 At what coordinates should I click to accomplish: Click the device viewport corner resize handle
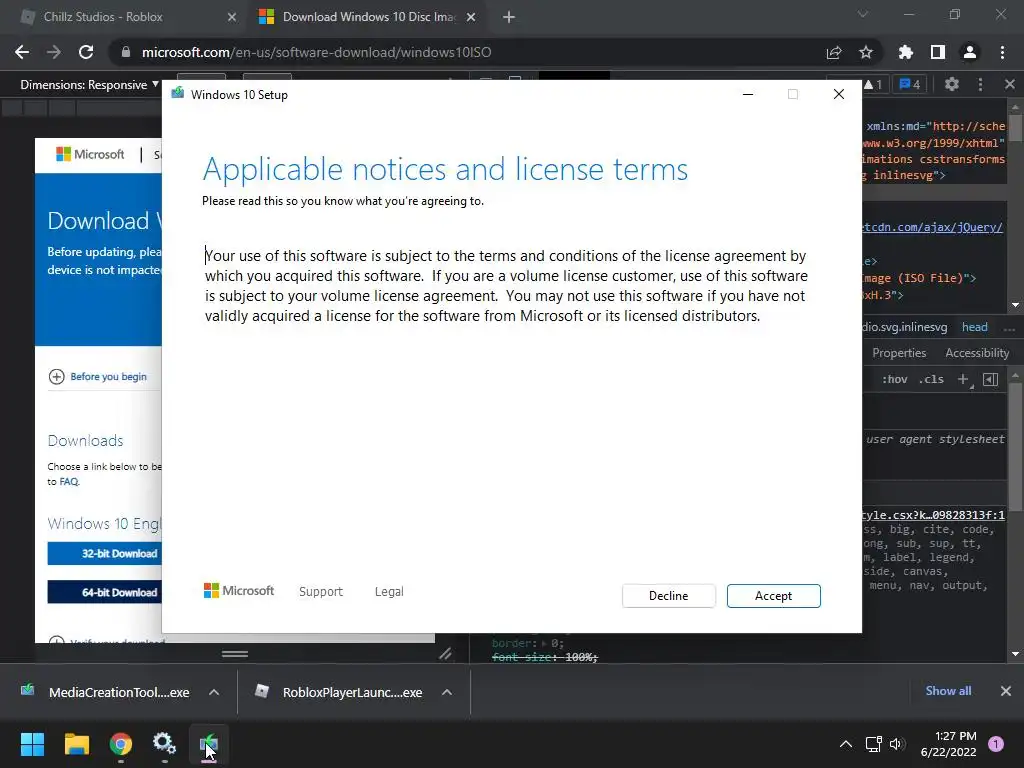tap(445, 653)
